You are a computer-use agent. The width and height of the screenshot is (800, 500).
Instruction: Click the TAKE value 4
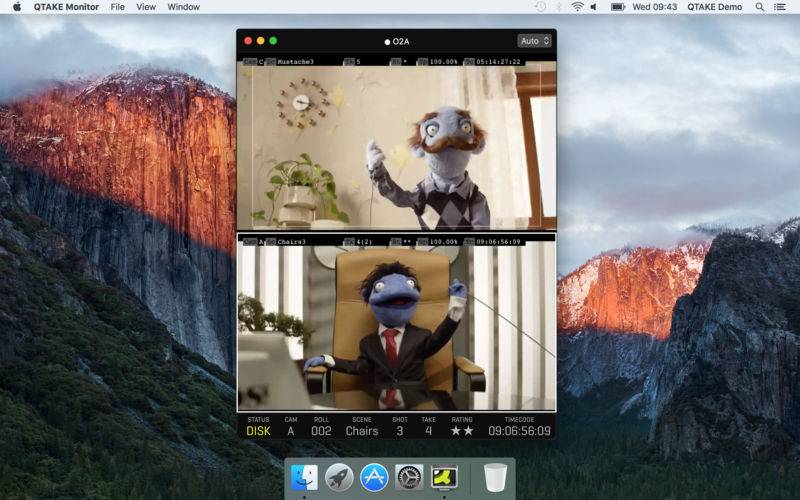[x=429, y=431]
